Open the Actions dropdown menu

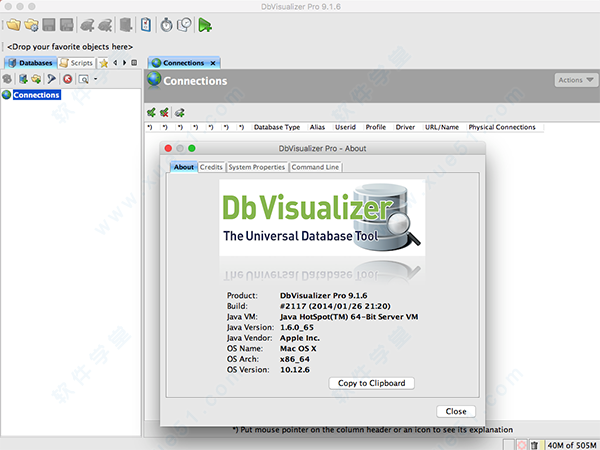coord(576,80)
